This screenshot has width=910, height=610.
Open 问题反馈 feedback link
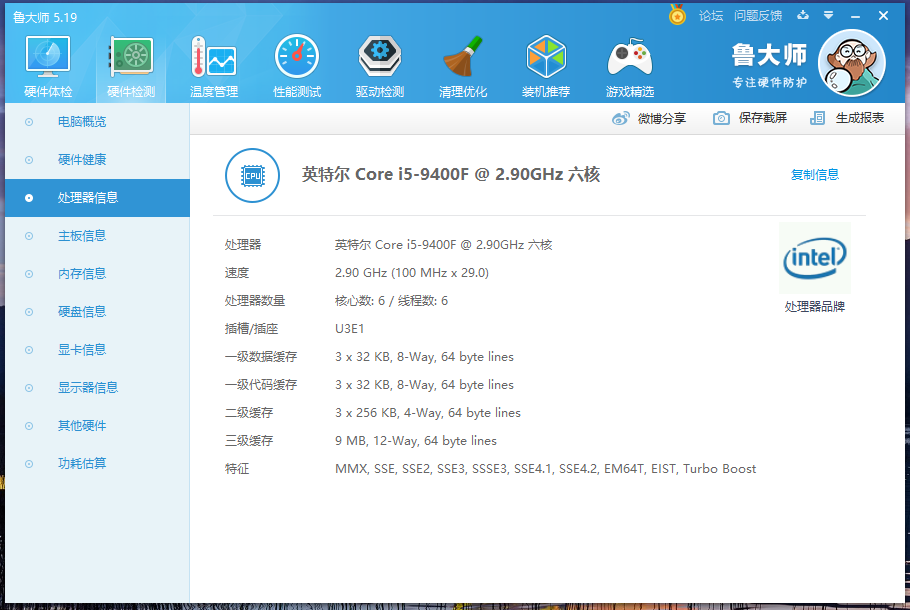(x=758, y=16)
